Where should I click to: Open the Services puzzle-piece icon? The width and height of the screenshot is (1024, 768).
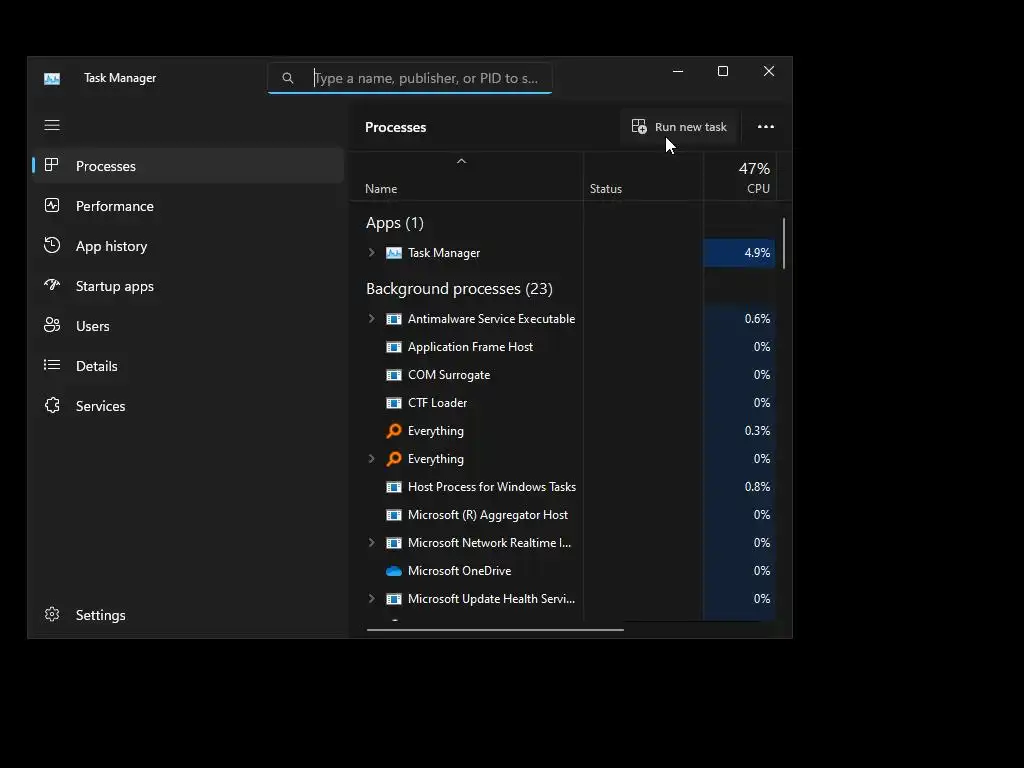pyautogui.click(x=52, y=406)
